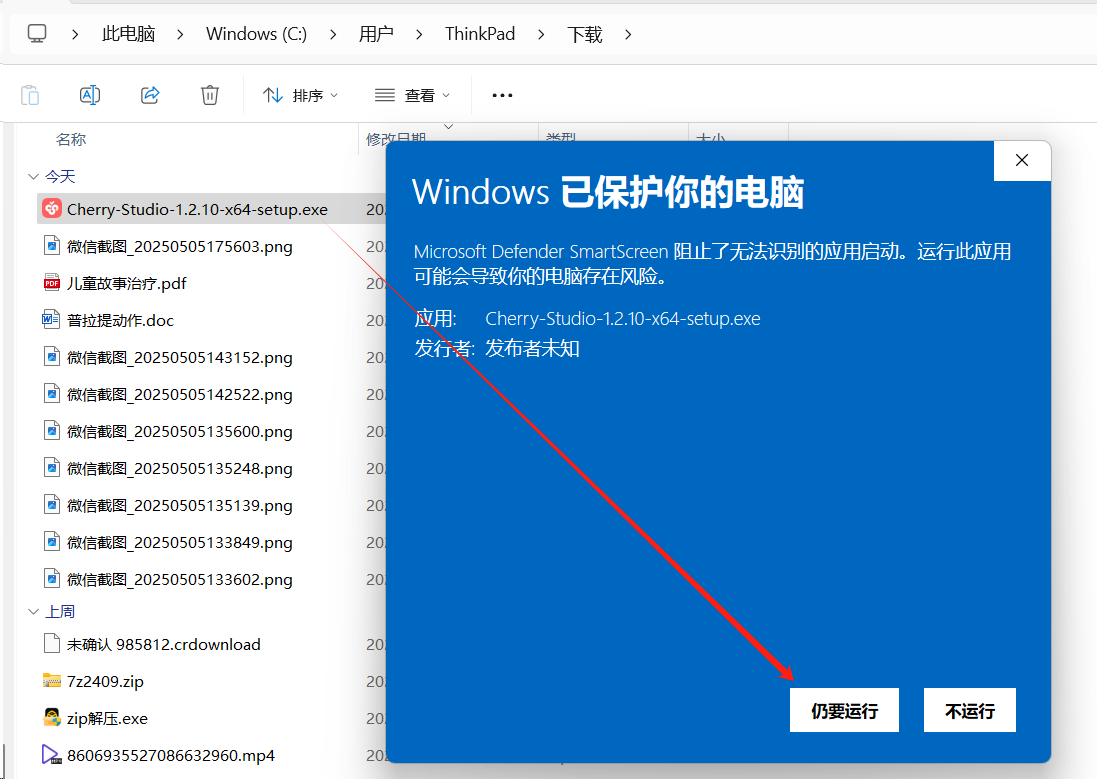Viewport: 1097px width, 779px height.
Task: Select file name 微信截图_20250505143152.png
Action: 180,358
